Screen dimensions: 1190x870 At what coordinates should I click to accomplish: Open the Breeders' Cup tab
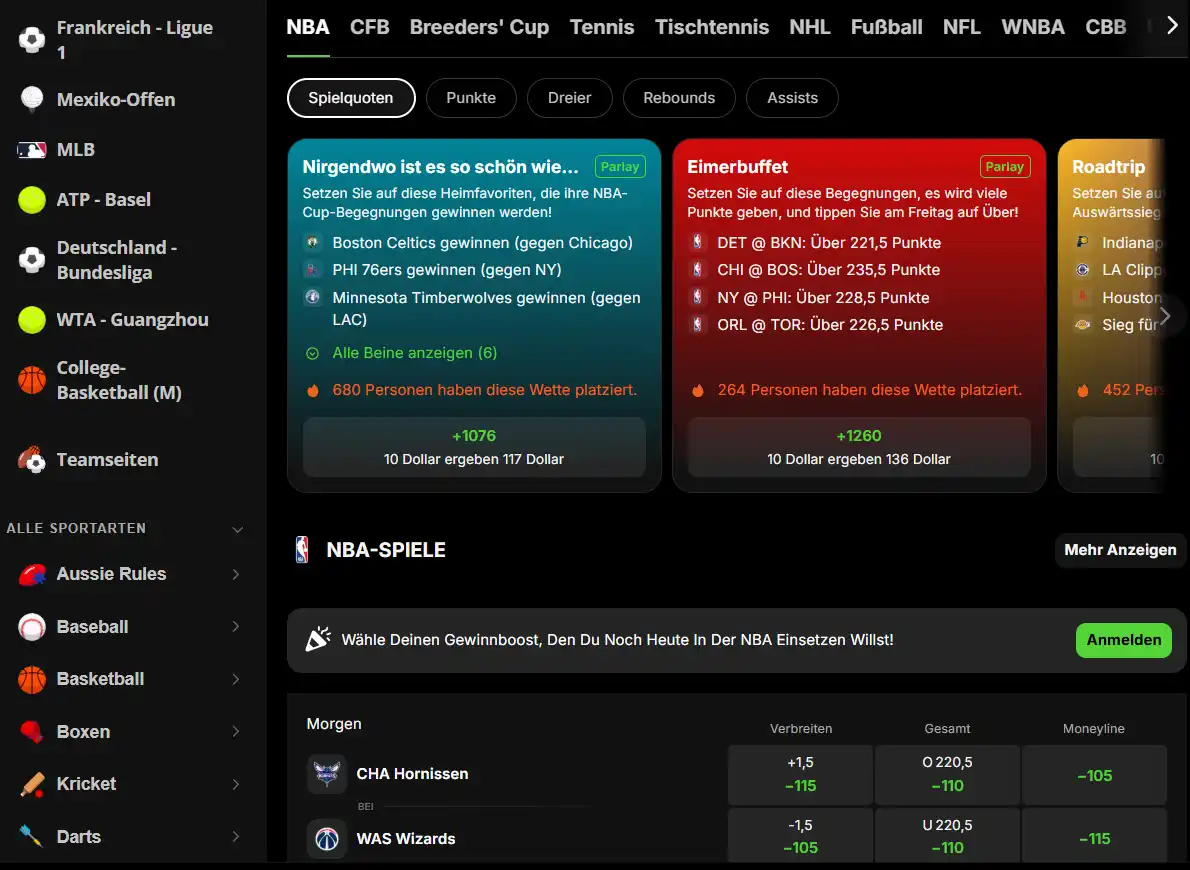click(x=480, y=27)
